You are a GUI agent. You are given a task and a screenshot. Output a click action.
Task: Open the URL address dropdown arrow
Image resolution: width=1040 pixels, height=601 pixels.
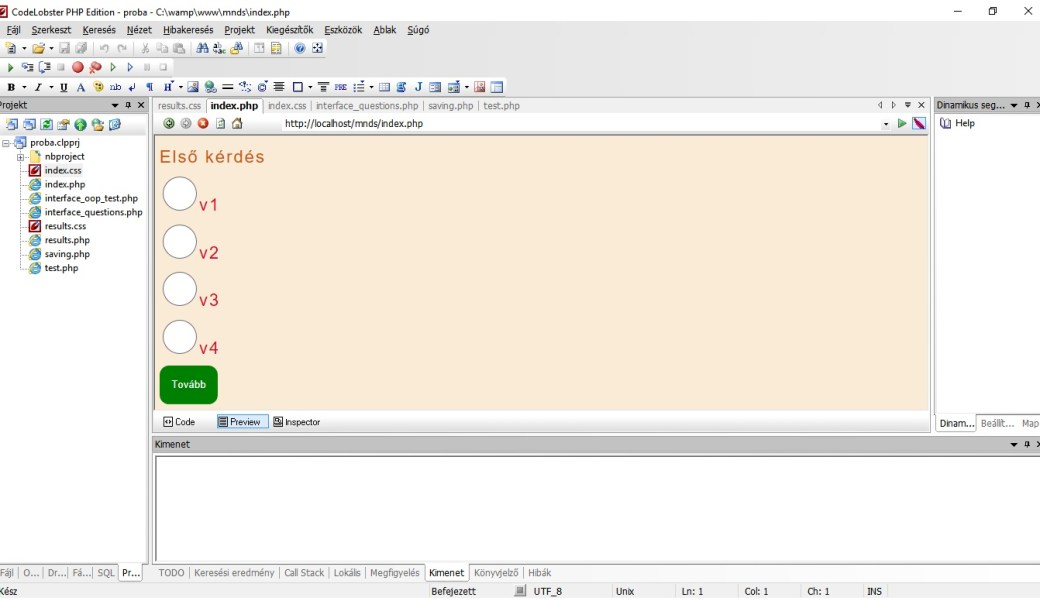886,124
